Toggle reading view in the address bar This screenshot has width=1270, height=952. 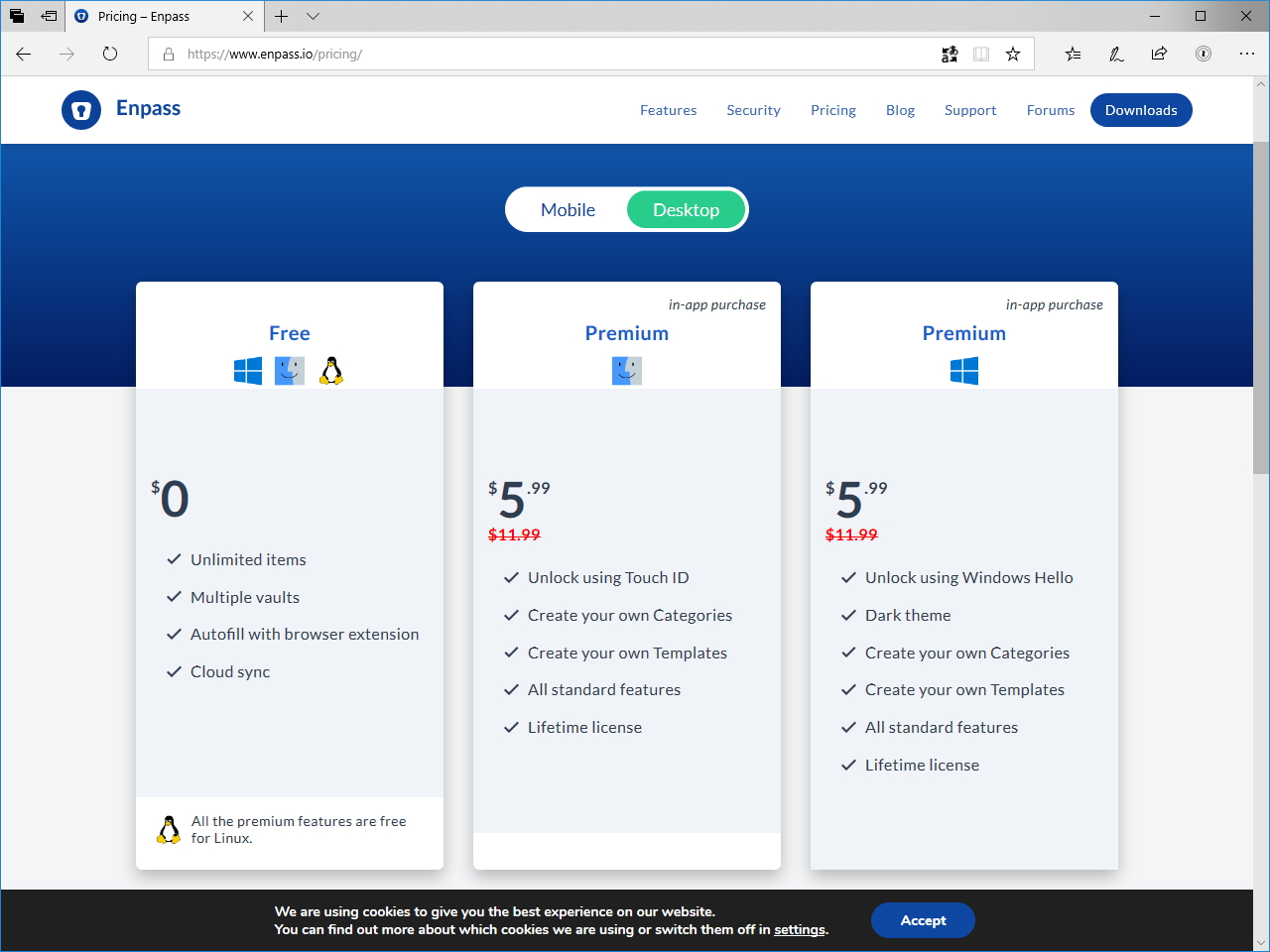(x=981, y=54)
